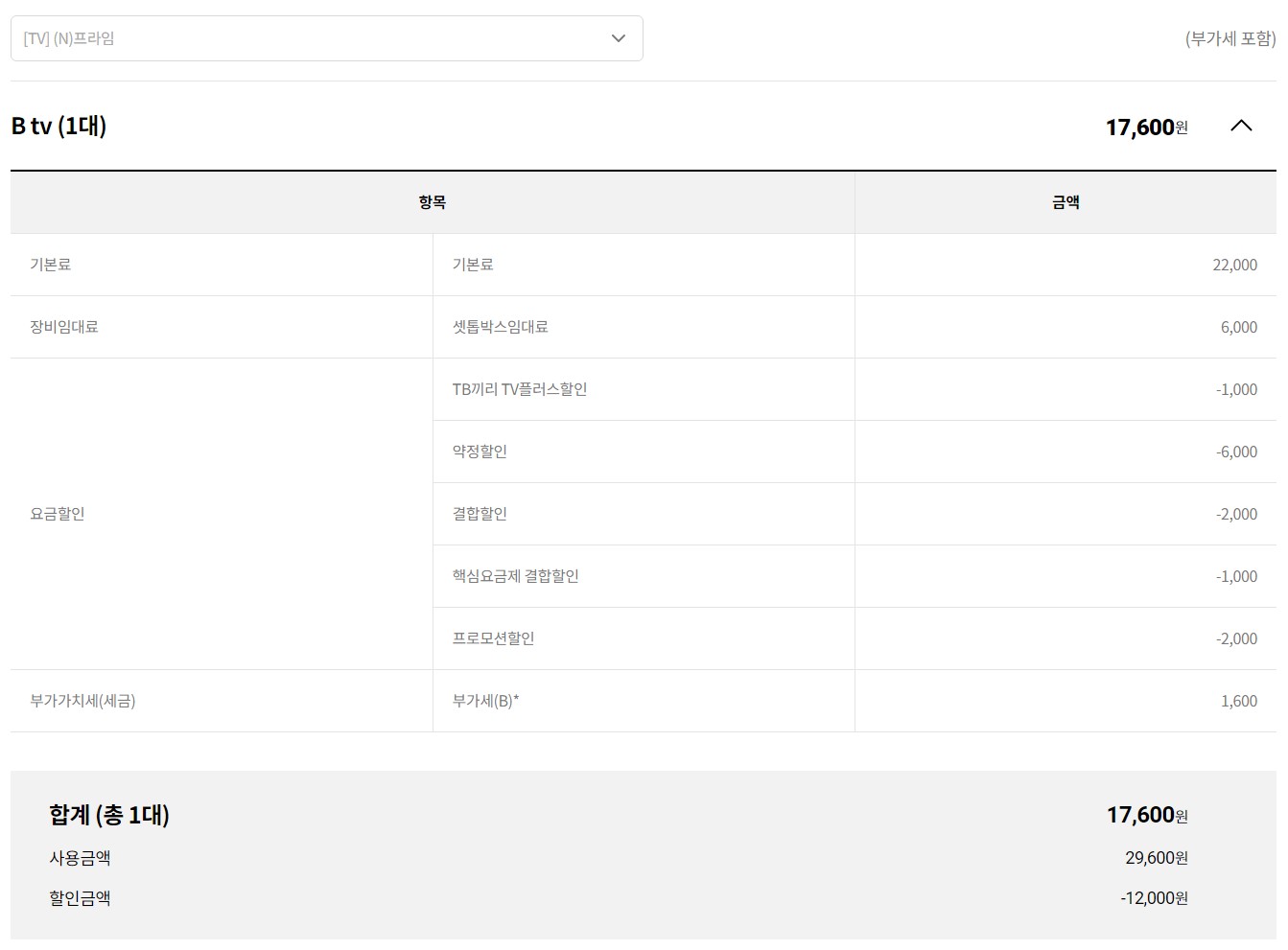The width and height of the screenshot is (1288, 950).
Task: Select the 요금할인 category cell
Action: [x=222, y=514]
